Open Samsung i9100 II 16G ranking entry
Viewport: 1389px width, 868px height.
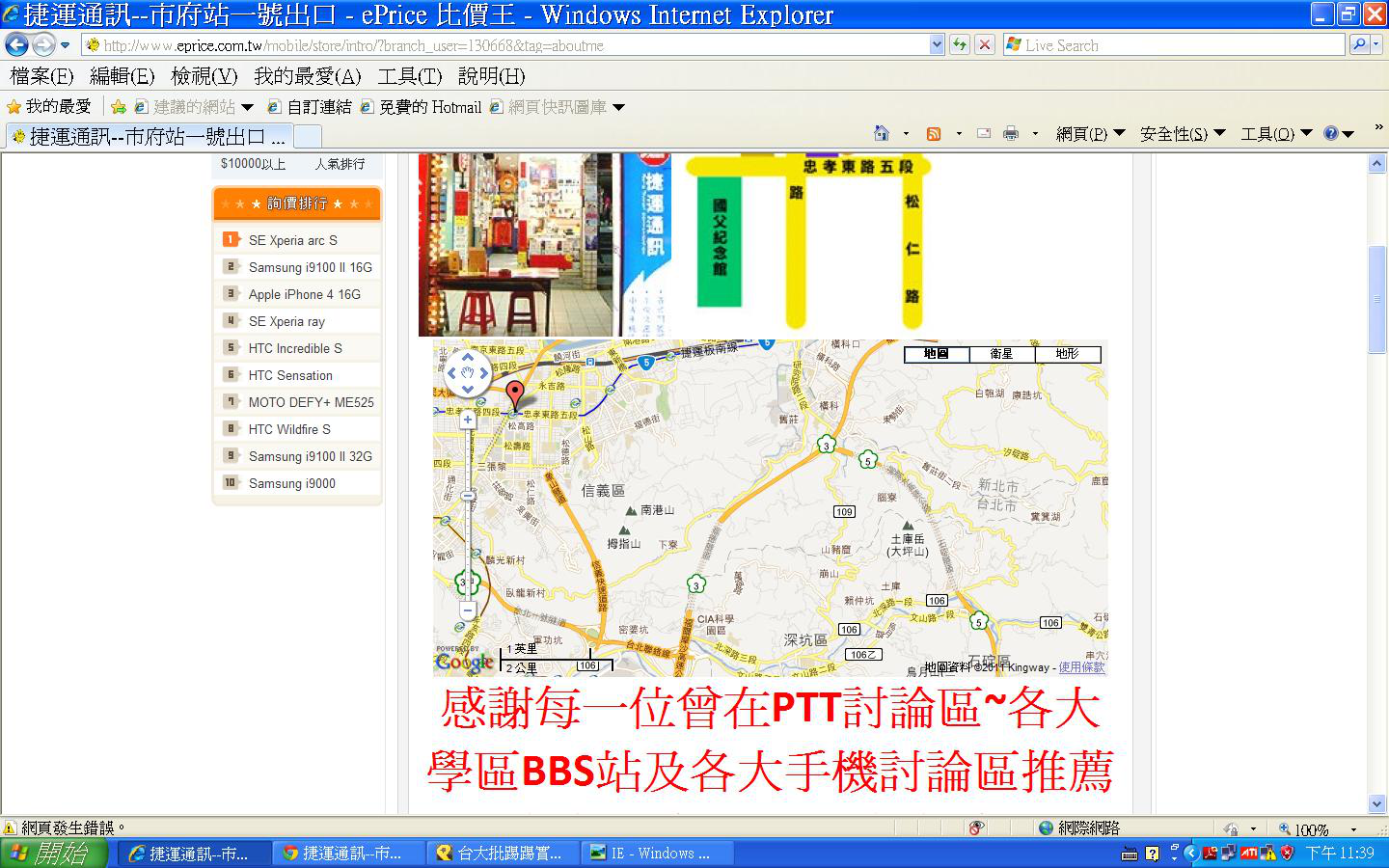[x=310, y=267]
